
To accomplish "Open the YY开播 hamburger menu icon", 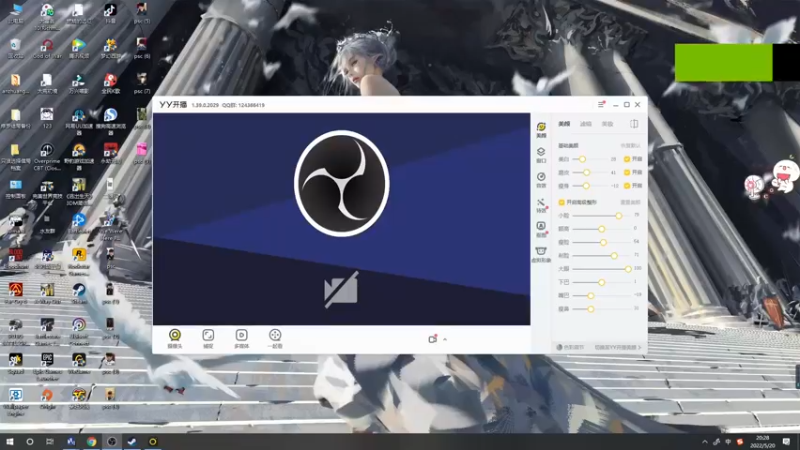I will (601, 105).
